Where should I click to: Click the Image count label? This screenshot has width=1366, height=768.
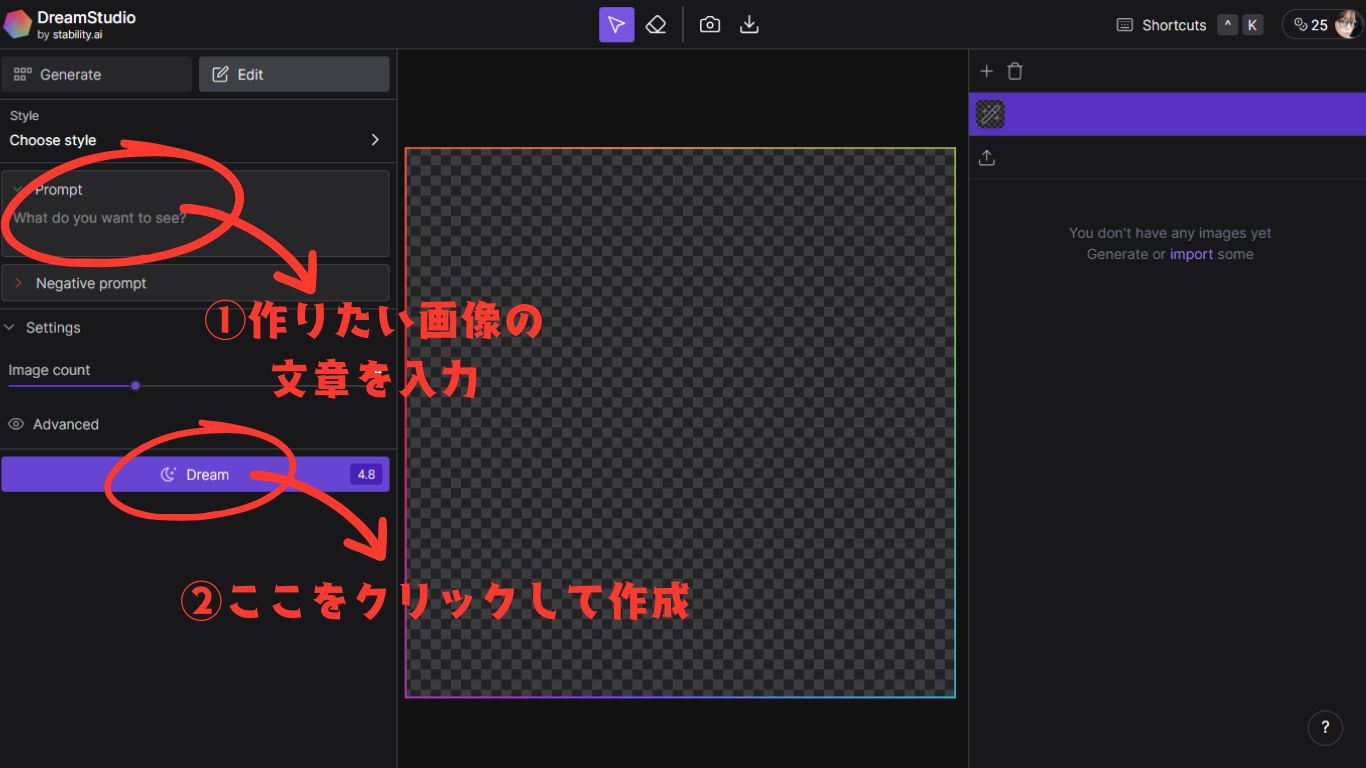49,370
